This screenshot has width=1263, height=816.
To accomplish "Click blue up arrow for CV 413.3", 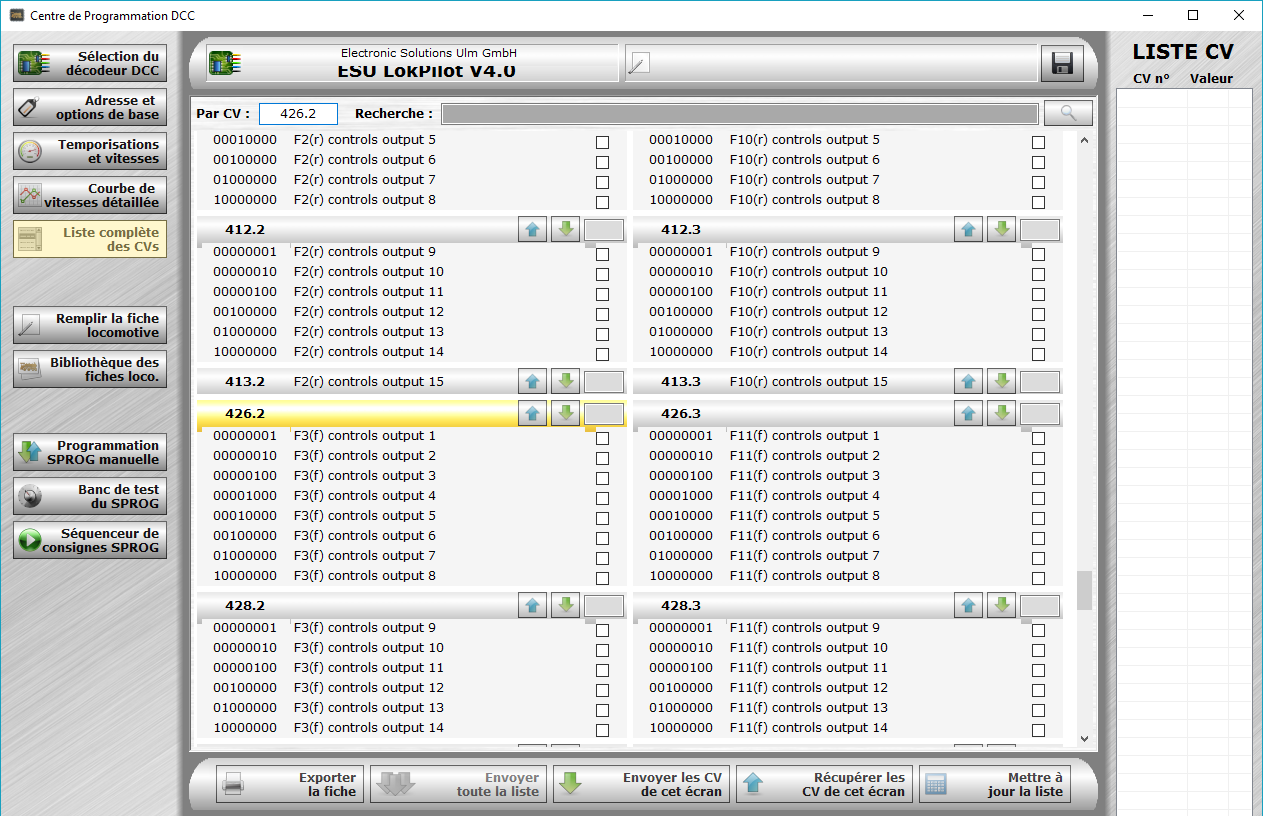I will click(x=969, y=382).
